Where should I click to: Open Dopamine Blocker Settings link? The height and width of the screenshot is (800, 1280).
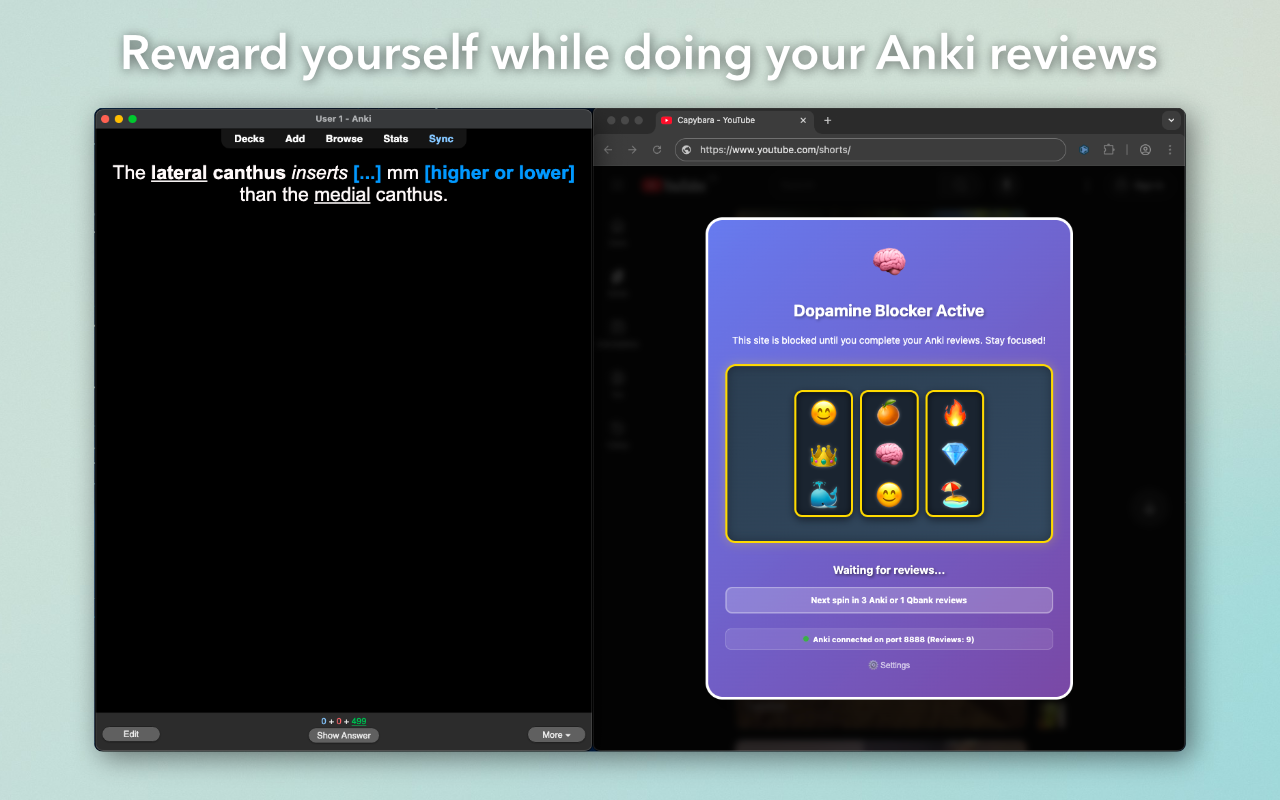tap(889, 665)
